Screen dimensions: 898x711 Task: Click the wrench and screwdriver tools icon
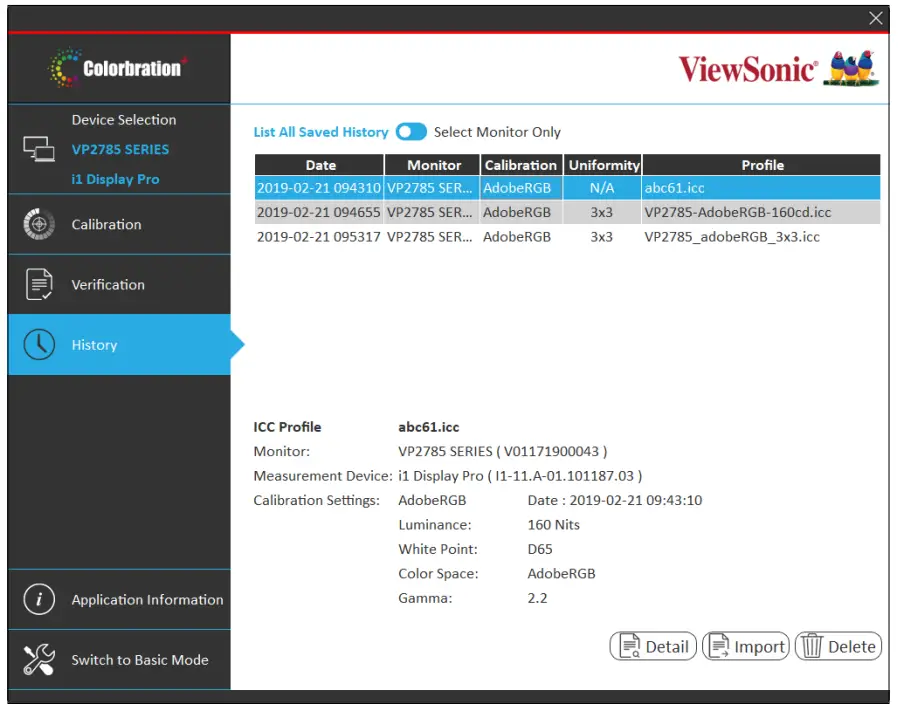[x=39, y=659]
